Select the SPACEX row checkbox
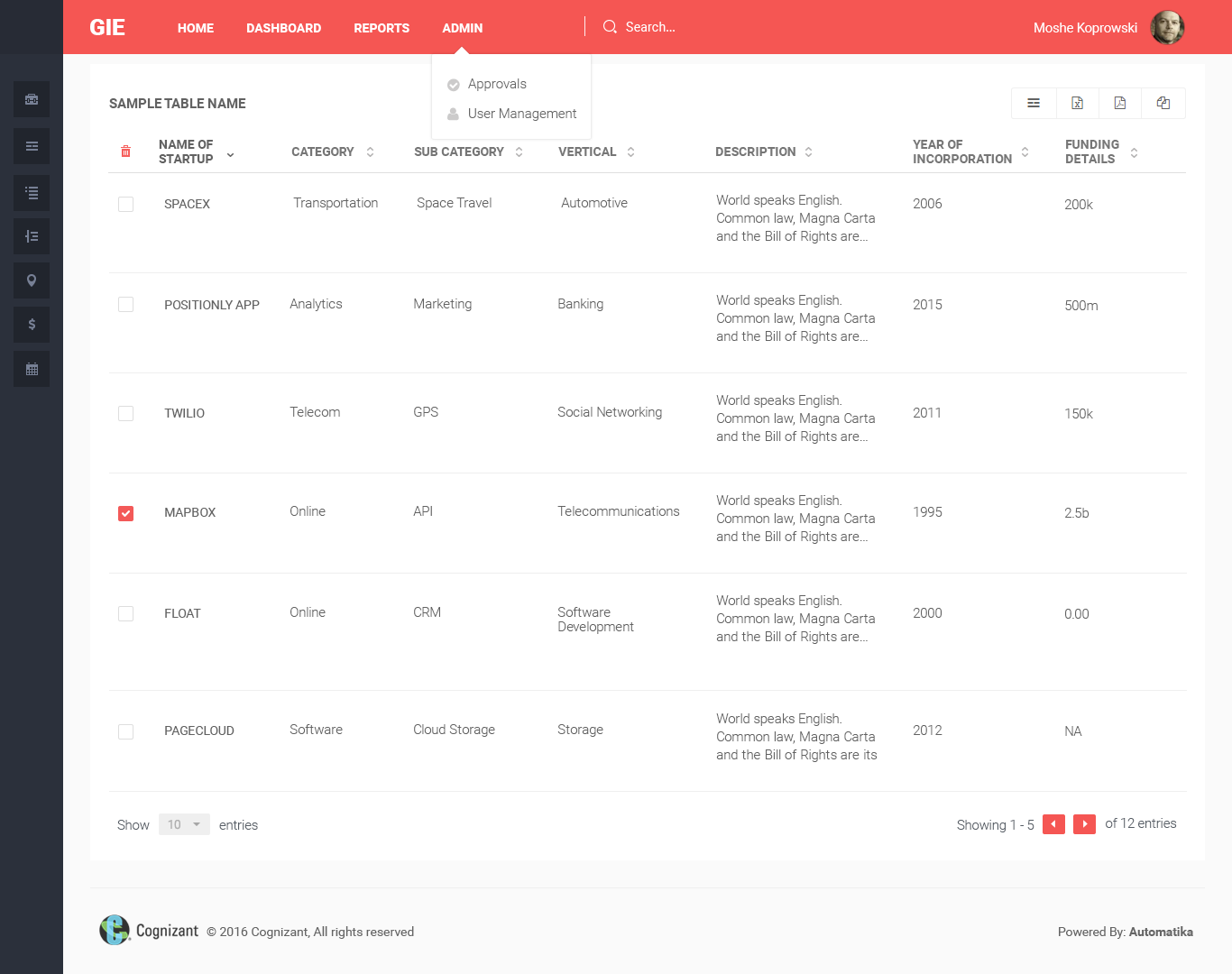The width and height of the screenshot is (1232, 974). click(x=125, y=204)
